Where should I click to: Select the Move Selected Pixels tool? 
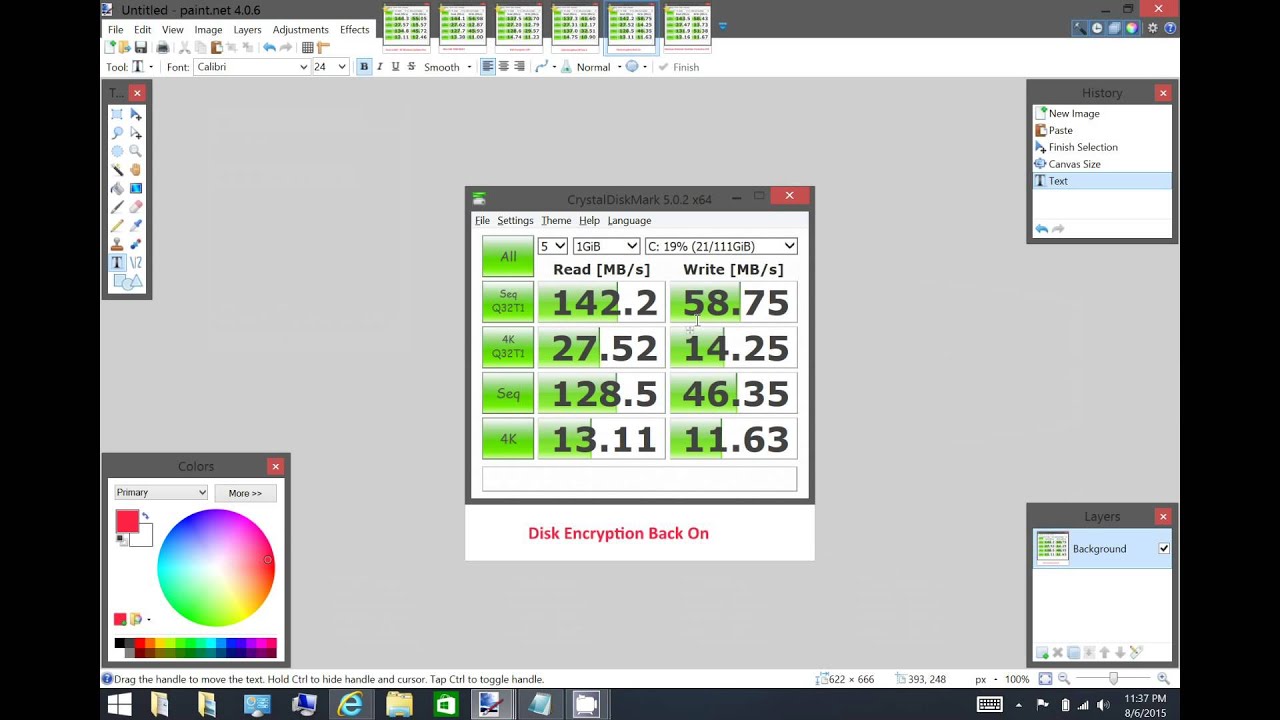point(136,114)
